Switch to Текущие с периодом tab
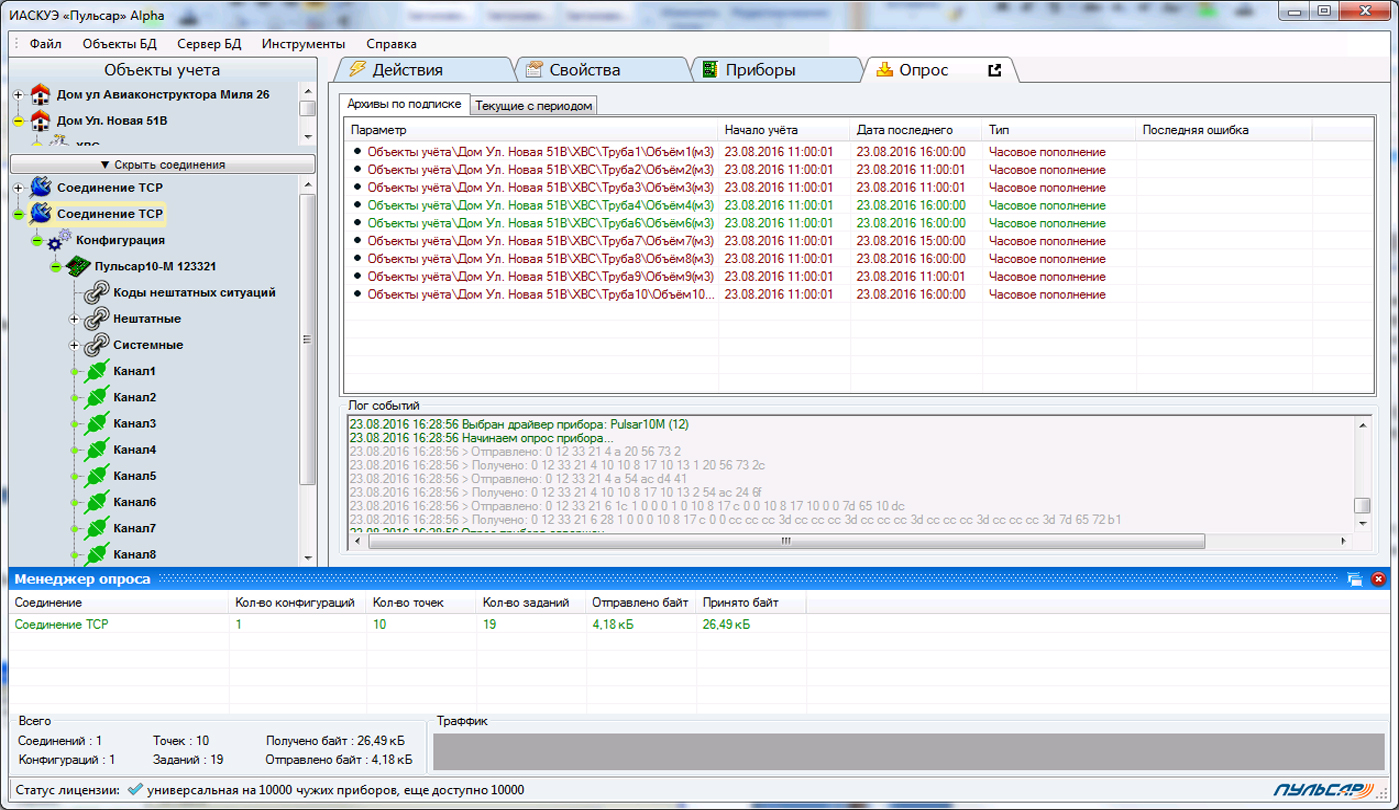The image size is (1399, 810). click(x=534, y=105)
